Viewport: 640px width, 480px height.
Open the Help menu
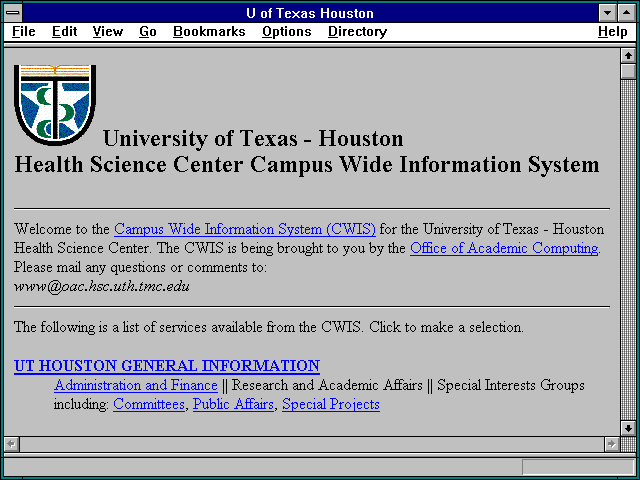point(613,32)
